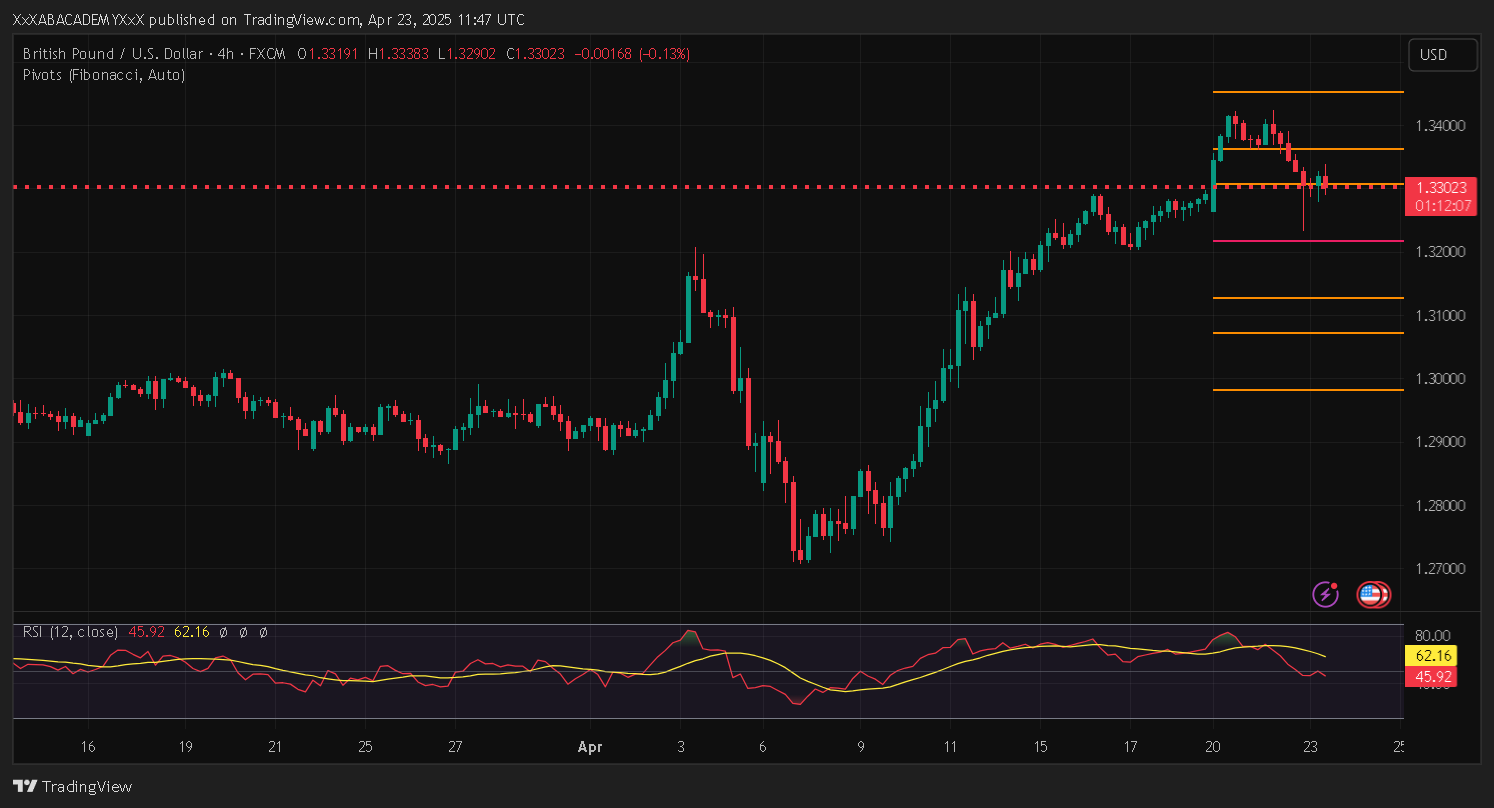Open the USD currency selector
Screen dimensions: 1494x808
click(1441, 55)
